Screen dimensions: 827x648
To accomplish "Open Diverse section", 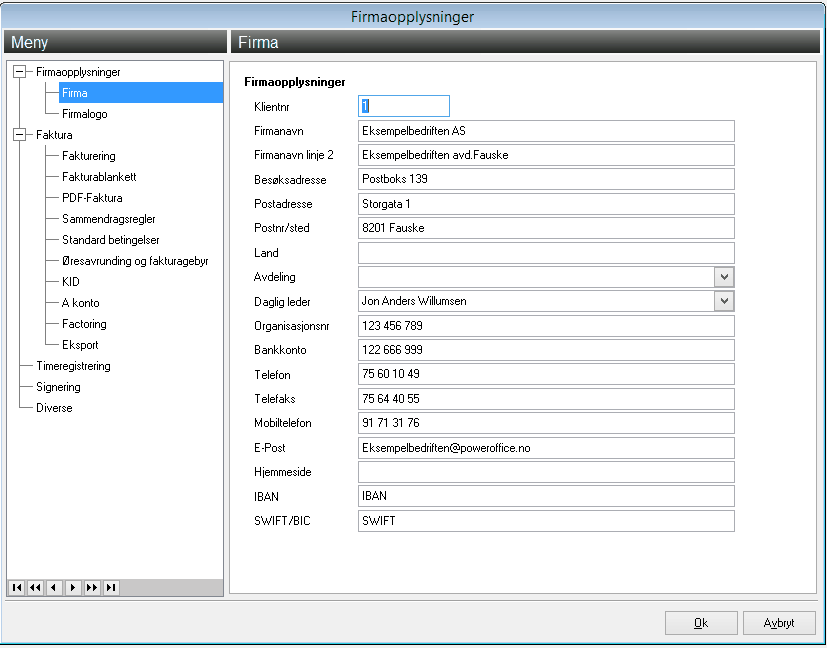I will click(x=54, y=408).
